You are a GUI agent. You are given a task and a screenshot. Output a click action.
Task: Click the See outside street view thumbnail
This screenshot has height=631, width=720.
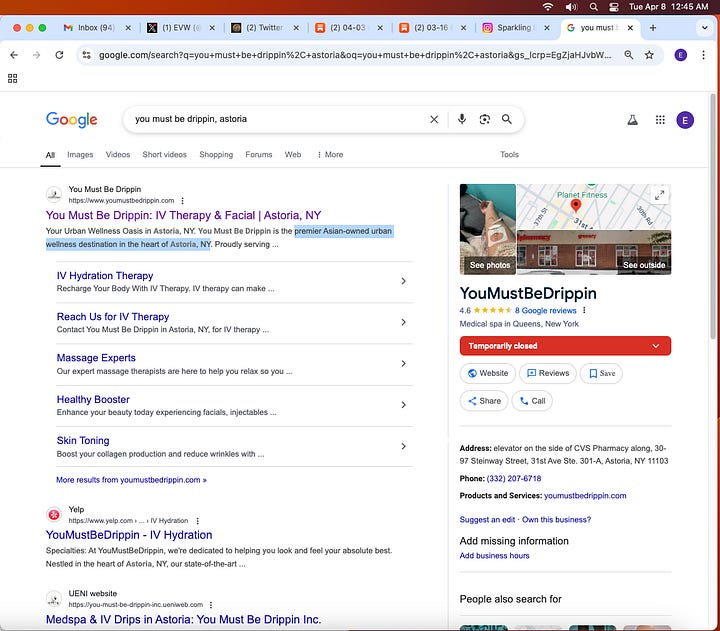(594, 253)
